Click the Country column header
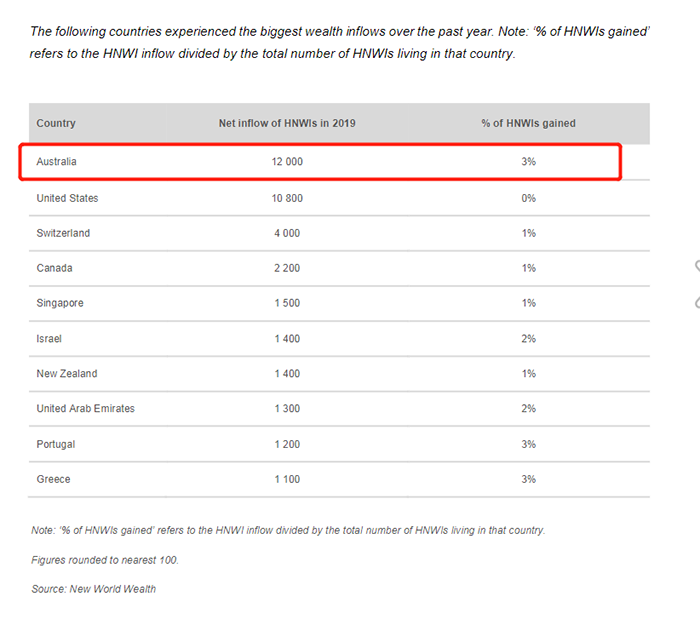Screen dimensions: 700x625 click(x=56, y=123)
